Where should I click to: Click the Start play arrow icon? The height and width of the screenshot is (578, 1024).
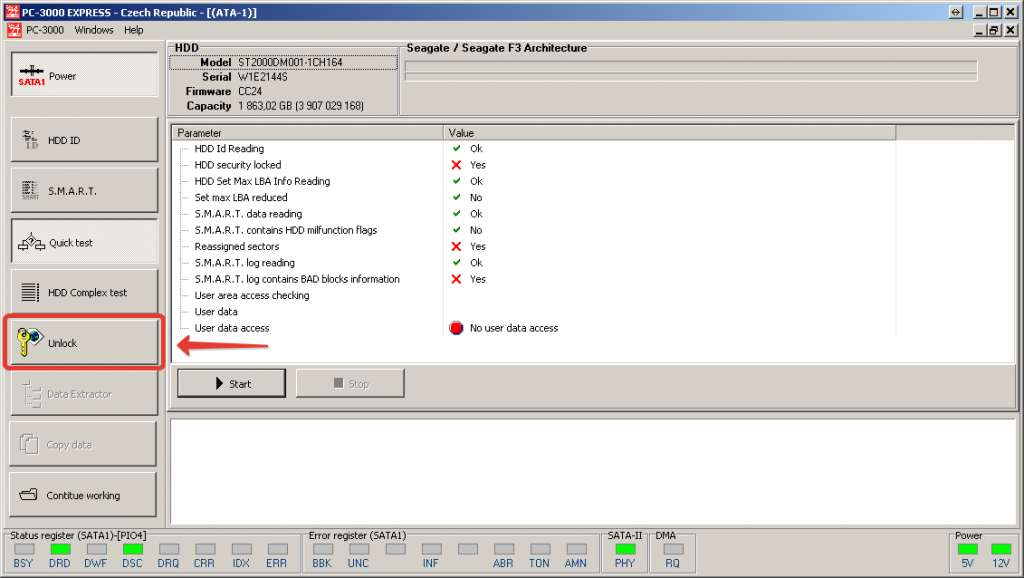click(219, 383)
